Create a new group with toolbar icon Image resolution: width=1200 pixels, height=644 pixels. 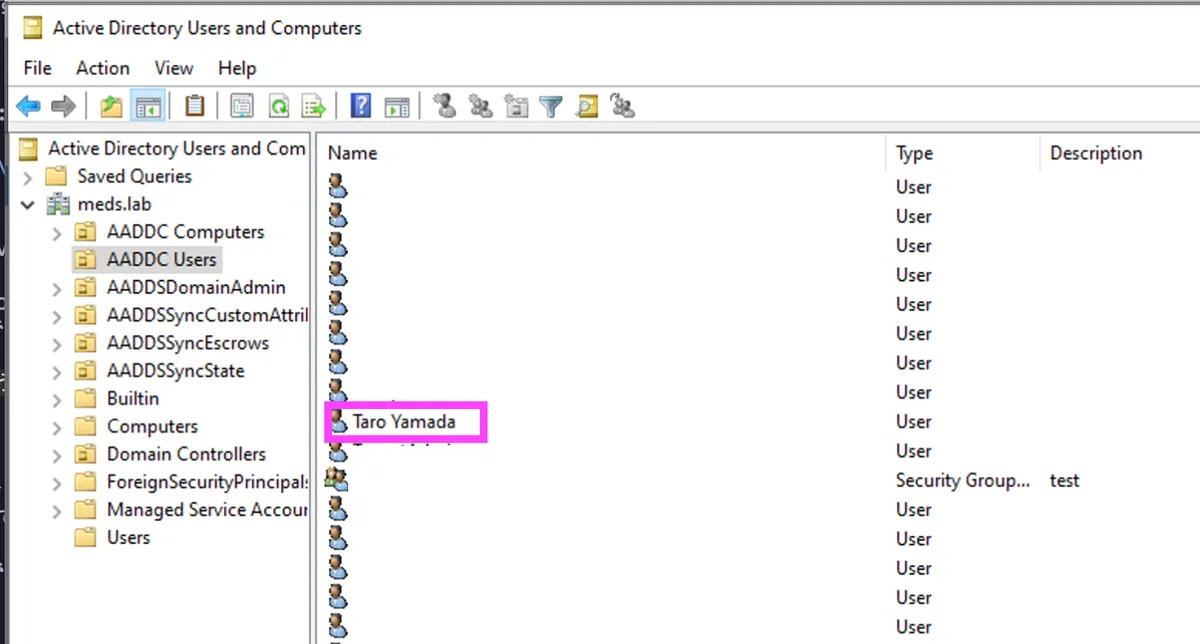(x=481, y=105)
